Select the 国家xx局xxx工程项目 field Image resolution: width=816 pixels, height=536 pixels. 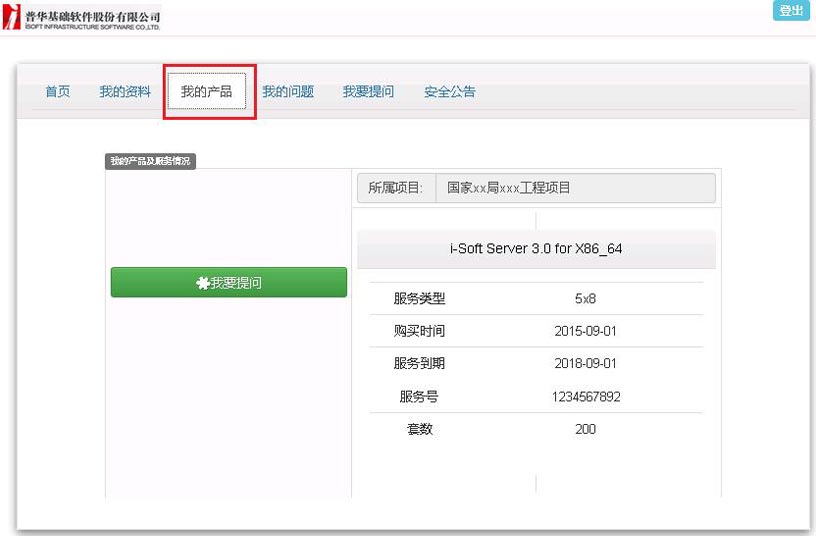(575, 188)
